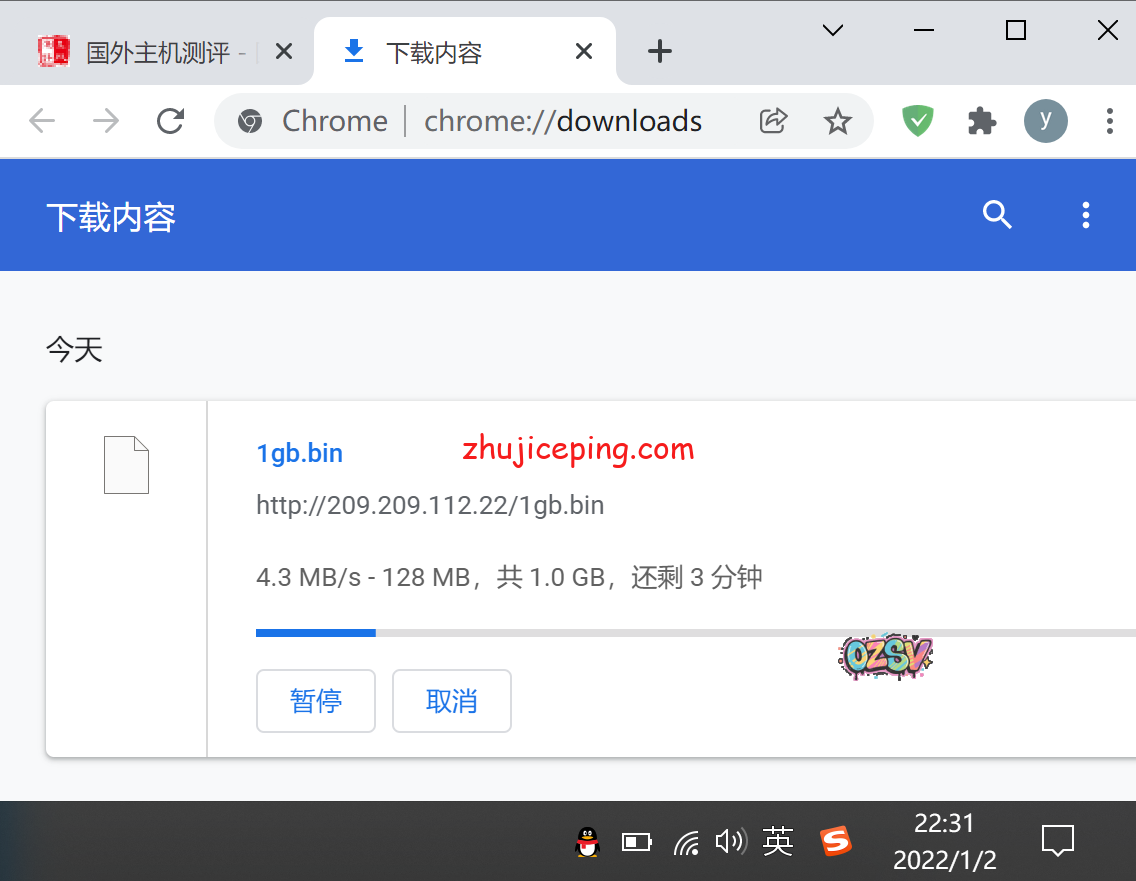Click the user profile avatar icon
This screenshot has width=1136, height=881.
[1045, 121]
